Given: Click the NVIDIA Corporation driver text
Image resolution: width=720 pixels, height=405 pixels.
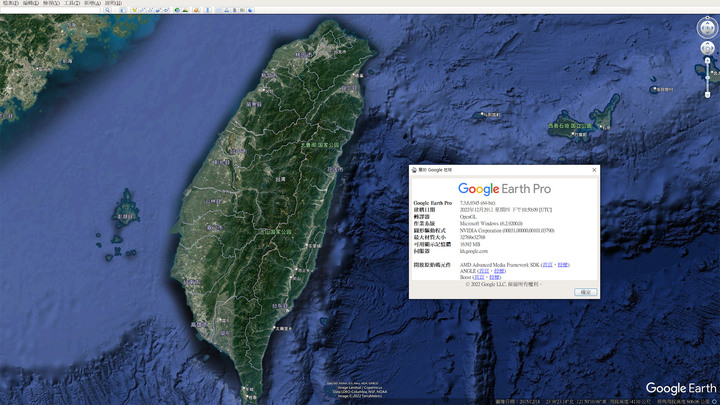Looking at the screenshot, I should [507, 231].
